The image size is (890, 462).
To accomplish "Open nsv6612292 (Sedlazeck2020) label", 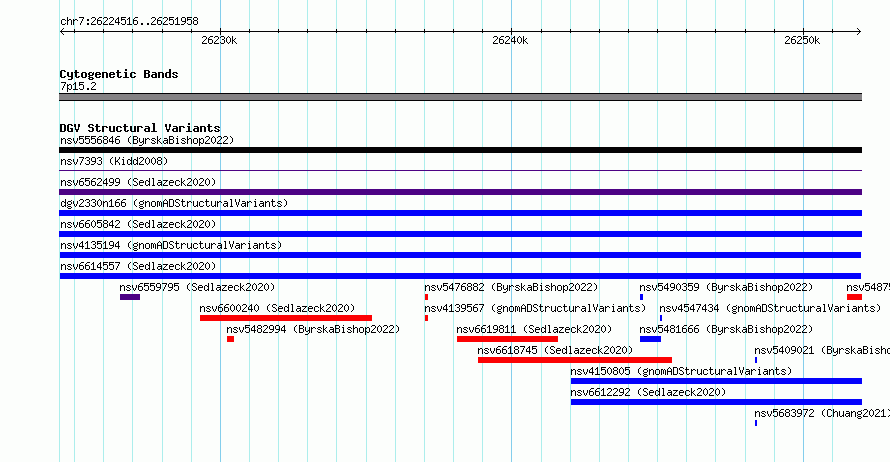I will pos(648,392).
